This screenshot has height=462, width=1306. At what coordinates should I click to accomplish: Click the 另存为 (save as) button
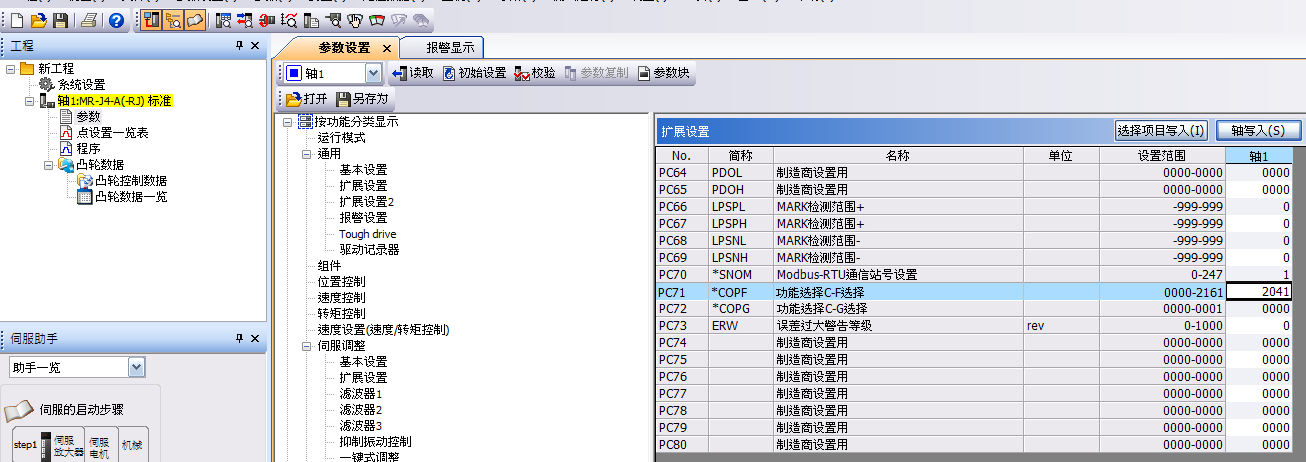pos(362,99)
